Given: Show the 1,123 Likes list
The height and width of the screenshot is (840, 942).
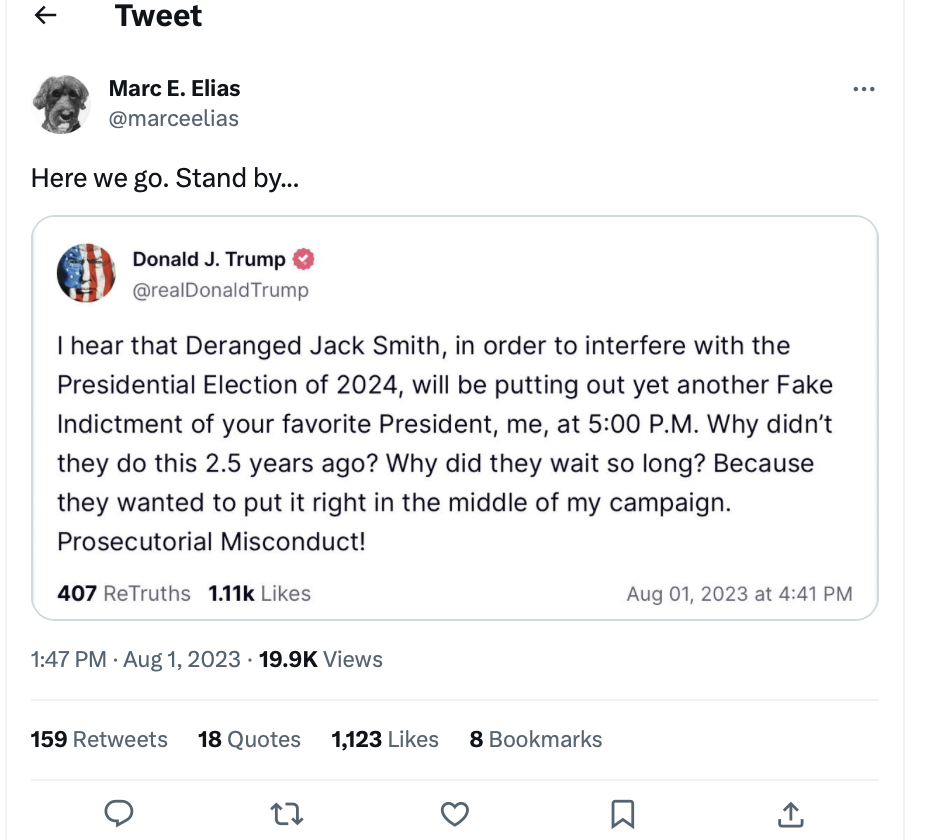Looking at the screenshot, I should pos(385,739).
